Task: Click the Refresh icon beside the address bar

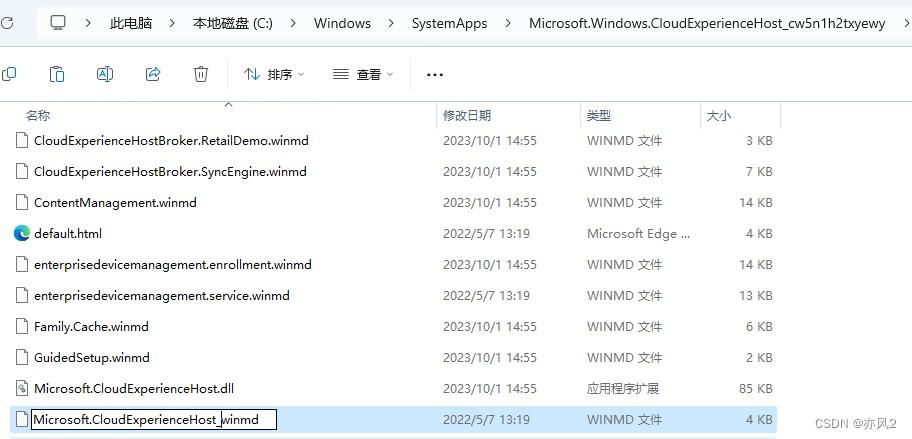Action: coord(7,23)
